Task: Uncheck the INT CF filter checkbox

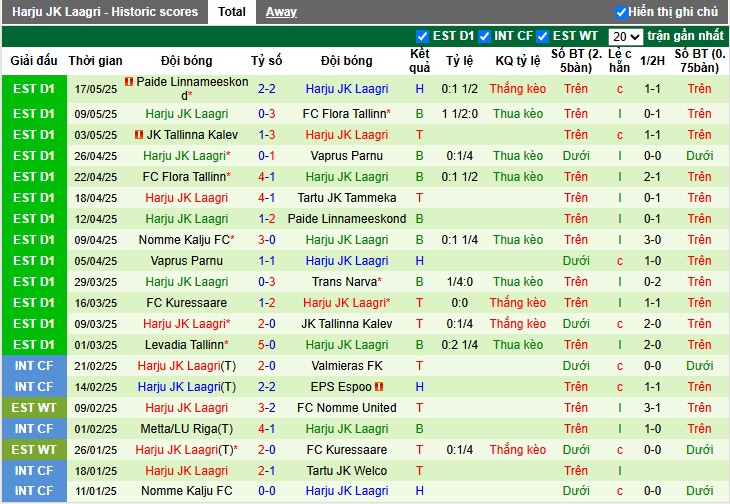Action: (x=486, y=36)
